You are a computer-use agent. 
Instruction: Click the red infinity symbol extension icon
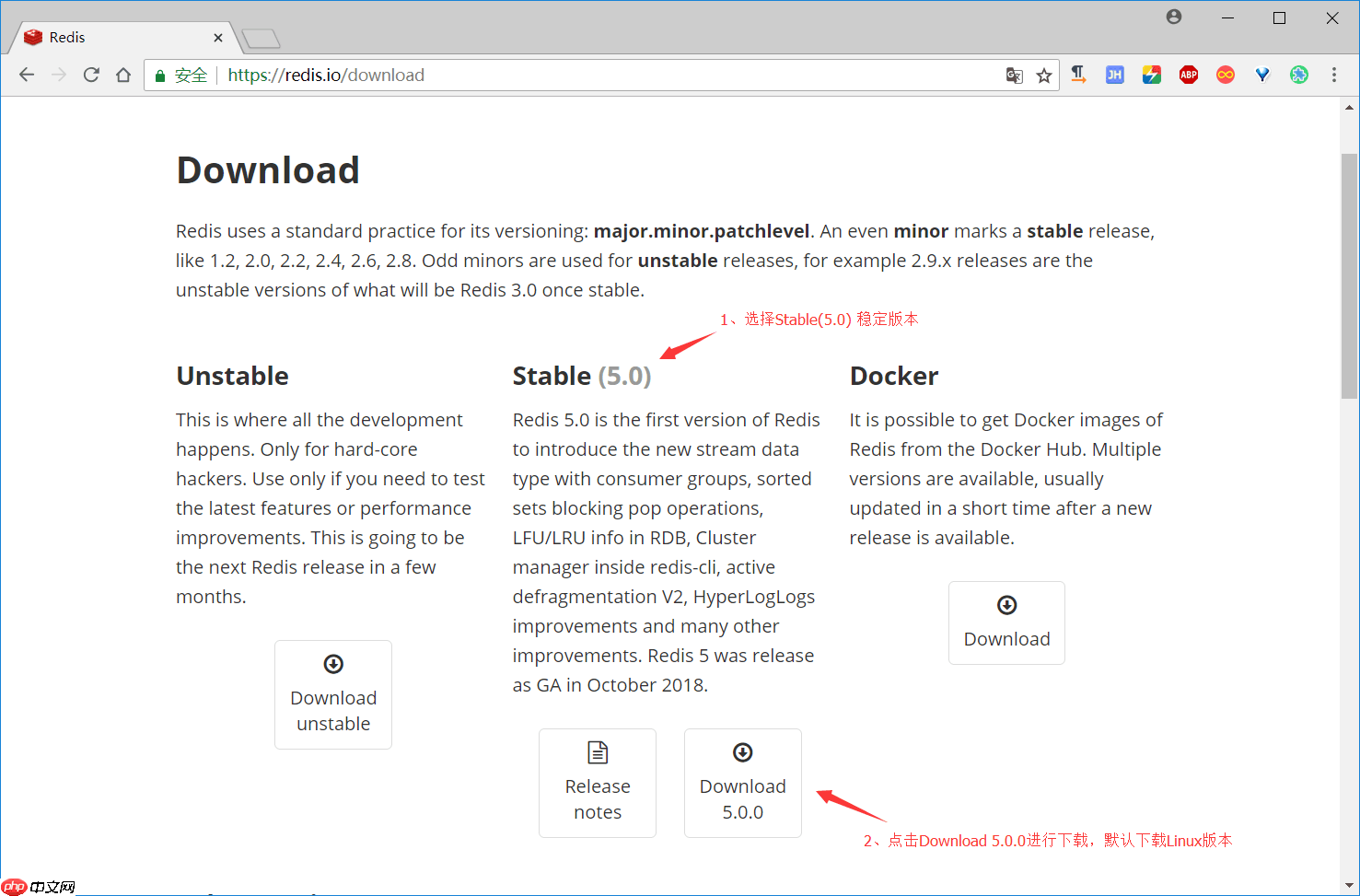click(1226, 75)
